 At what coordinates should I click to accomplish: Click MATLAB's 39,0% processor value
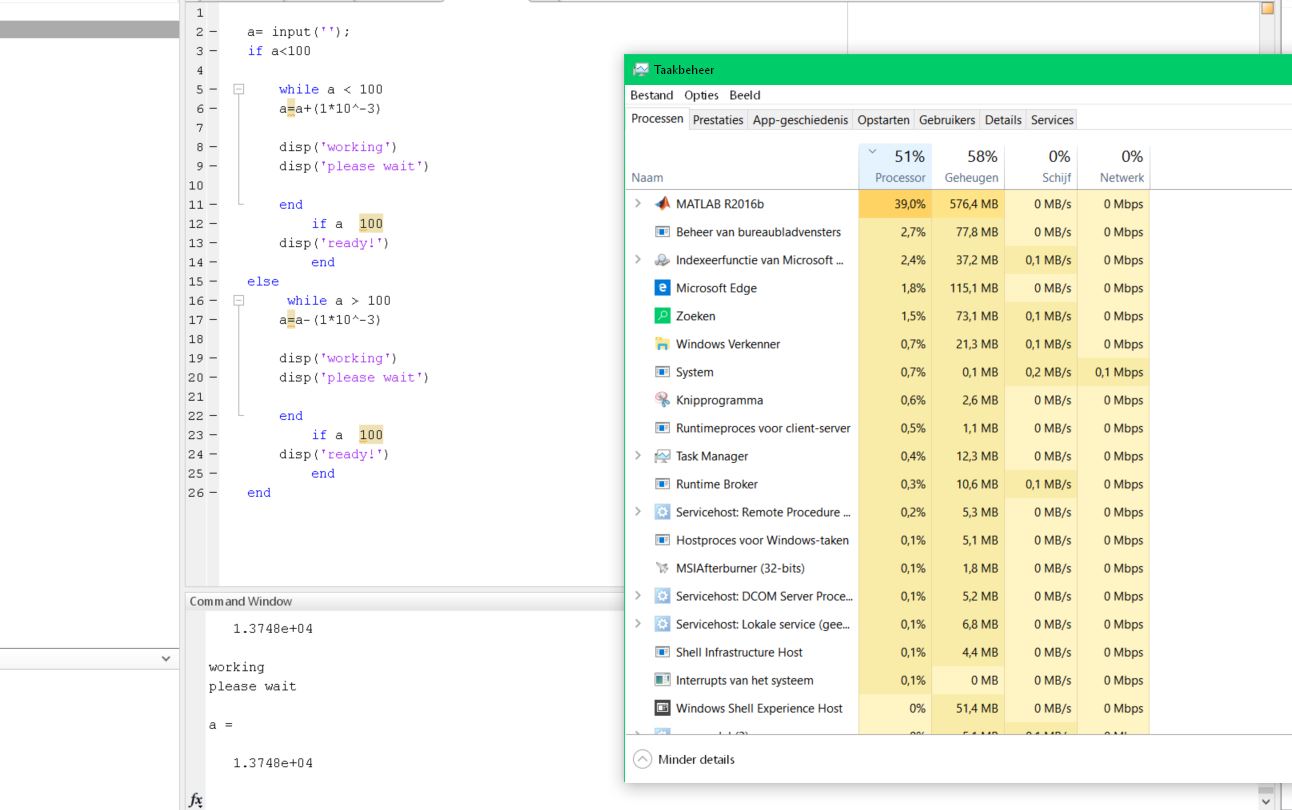[895, 204]
